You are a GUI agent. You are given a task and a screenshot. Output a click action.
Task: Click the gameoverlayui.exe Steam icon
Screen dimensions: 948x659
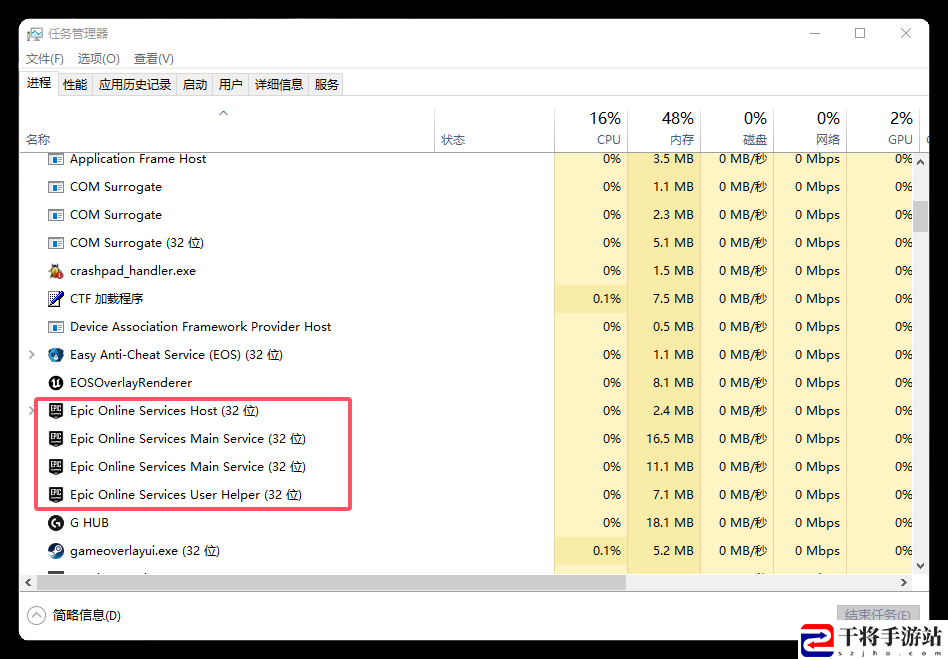point(56,551)
